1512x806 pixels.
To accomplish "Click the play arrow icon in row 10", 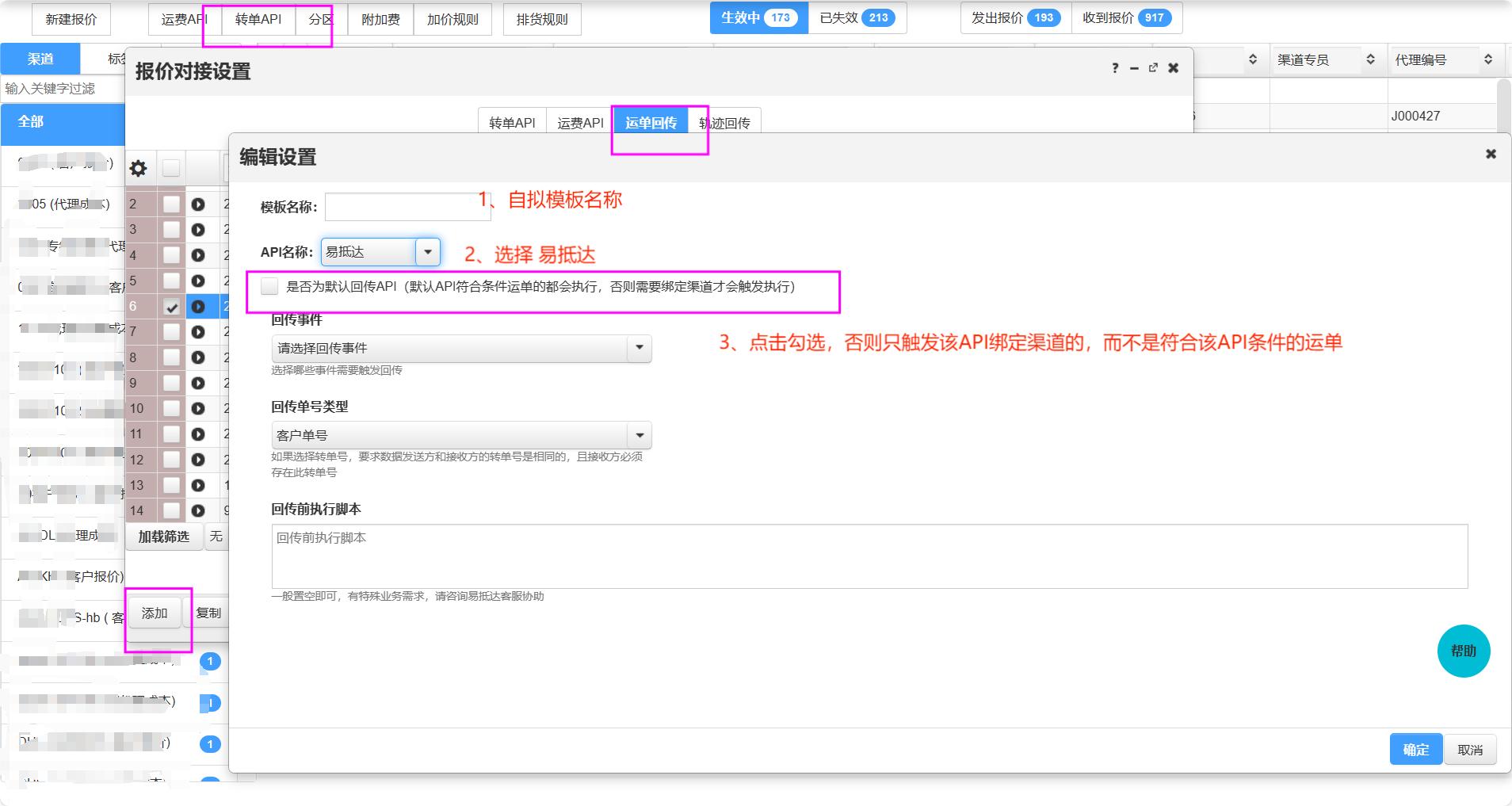I will [x=198, y=408].
